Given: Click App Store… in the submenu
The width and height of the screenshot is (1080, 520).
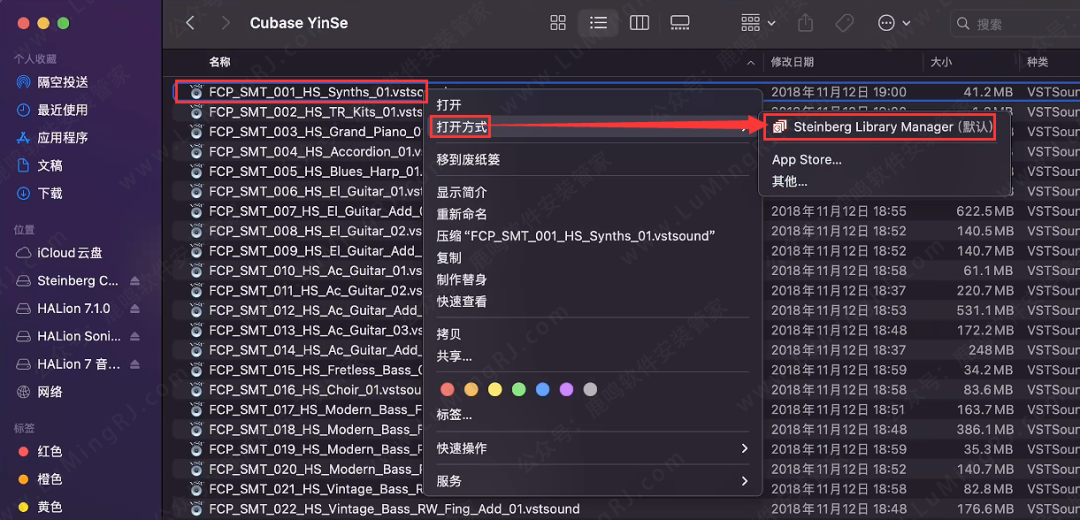Looking at the screenshot, I should (x=807, y=159).
